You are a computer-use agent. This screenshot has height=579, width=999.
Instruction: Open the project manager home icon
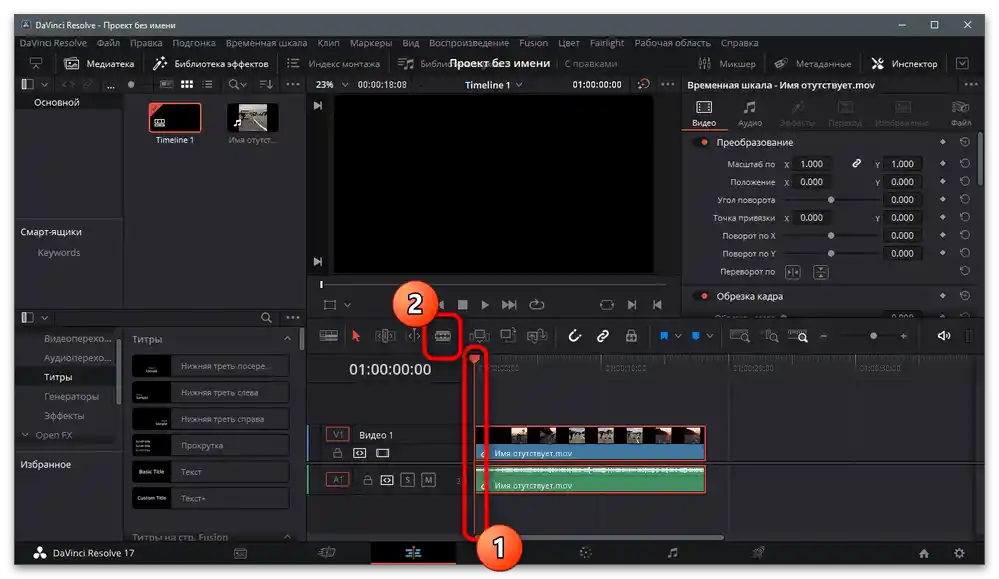tap(924, 554)
